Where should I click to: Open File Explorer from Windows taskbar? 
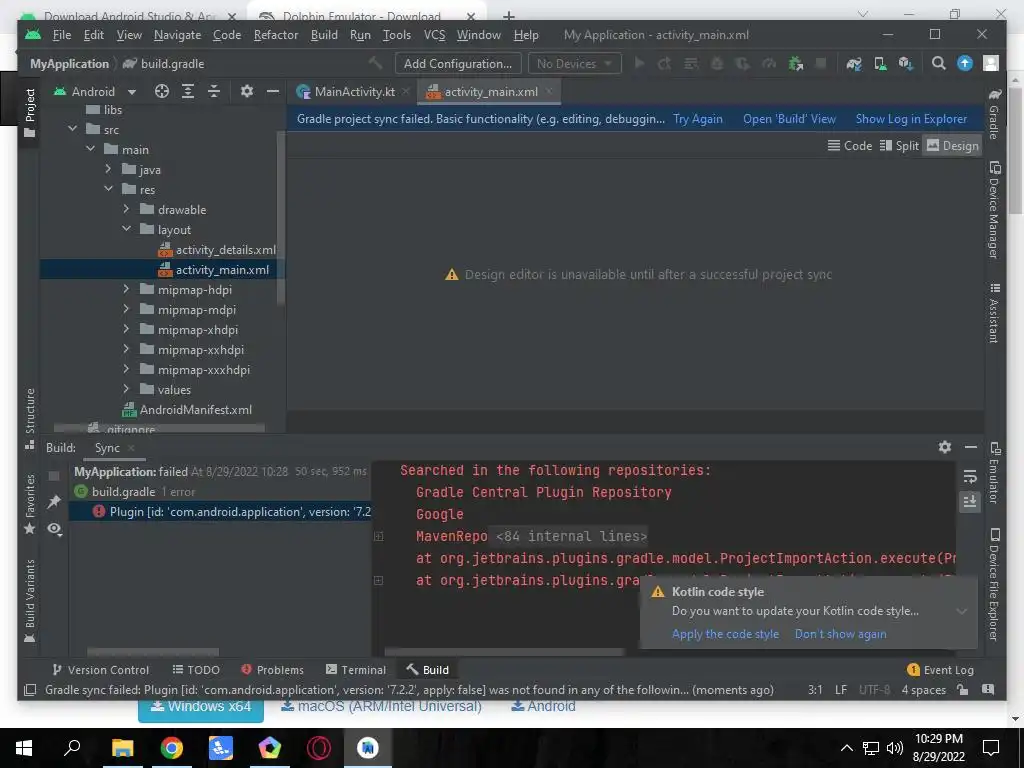[122, 748]
